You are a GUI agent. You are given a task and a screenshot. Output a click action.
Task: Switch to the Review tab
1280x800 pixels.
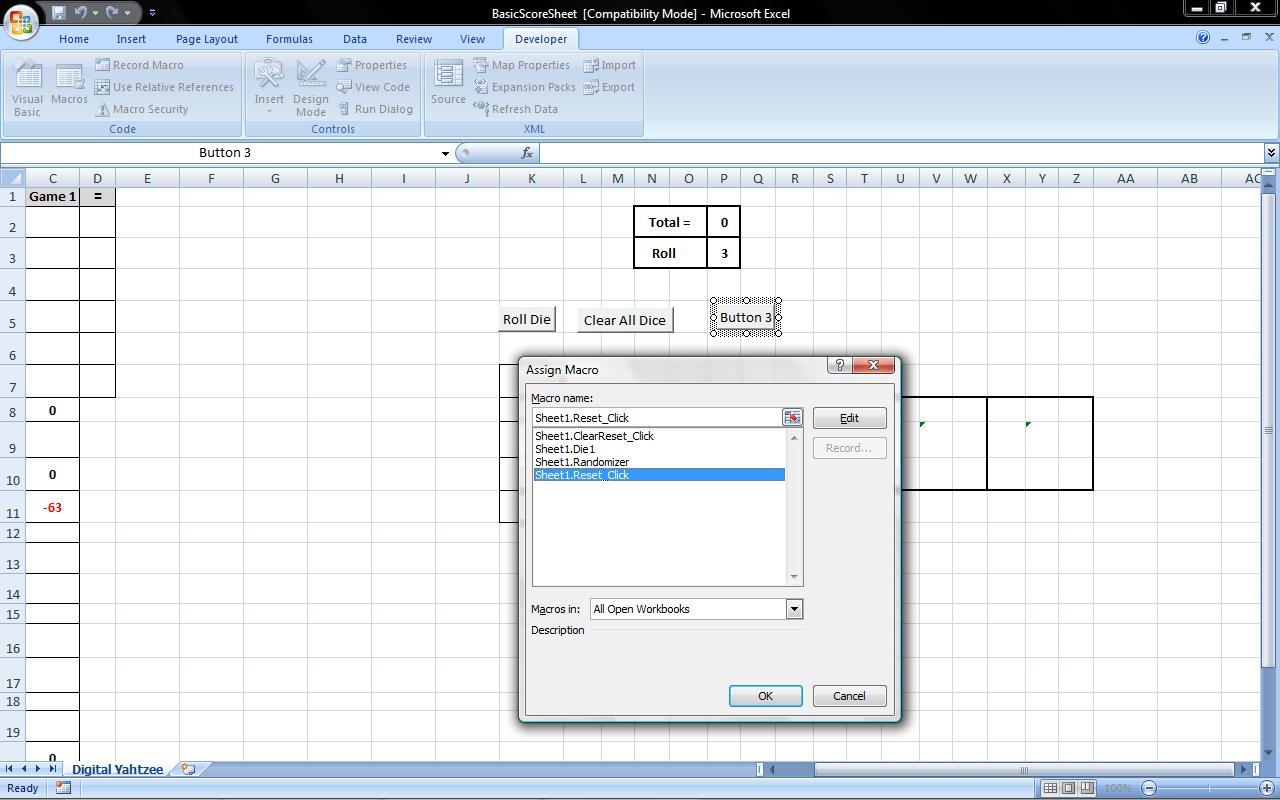413,39
